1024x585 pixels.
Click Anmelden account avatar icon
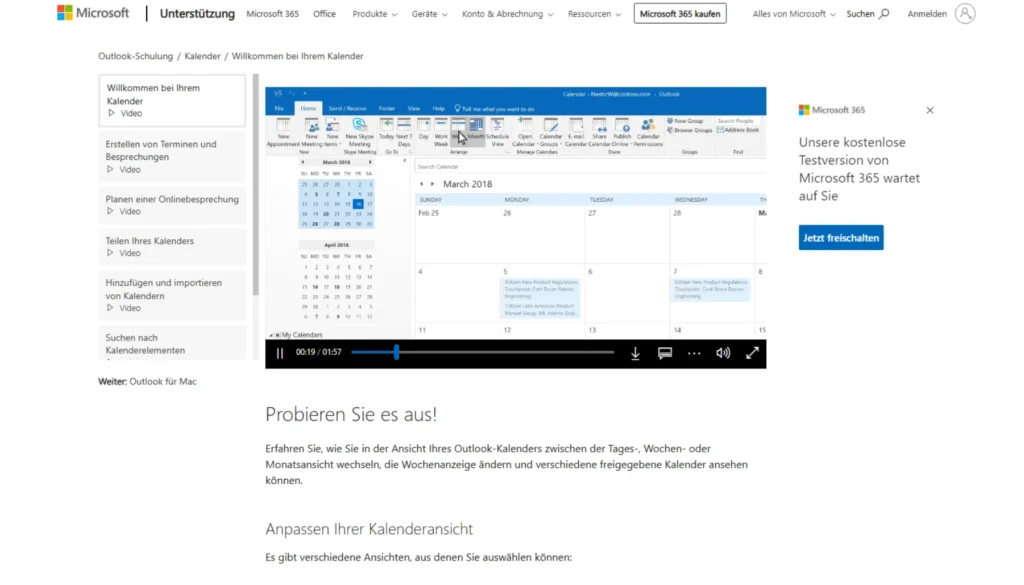coord(965,14)
